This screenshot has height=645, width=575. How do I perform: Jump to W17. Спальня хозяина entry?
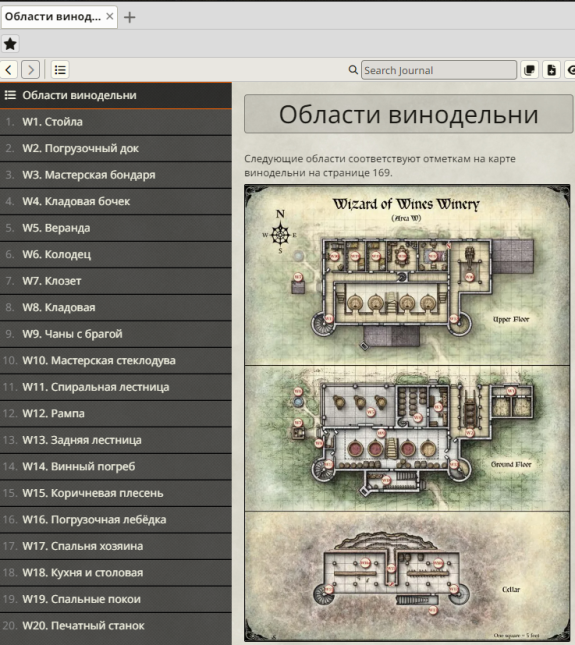point(116,546)
